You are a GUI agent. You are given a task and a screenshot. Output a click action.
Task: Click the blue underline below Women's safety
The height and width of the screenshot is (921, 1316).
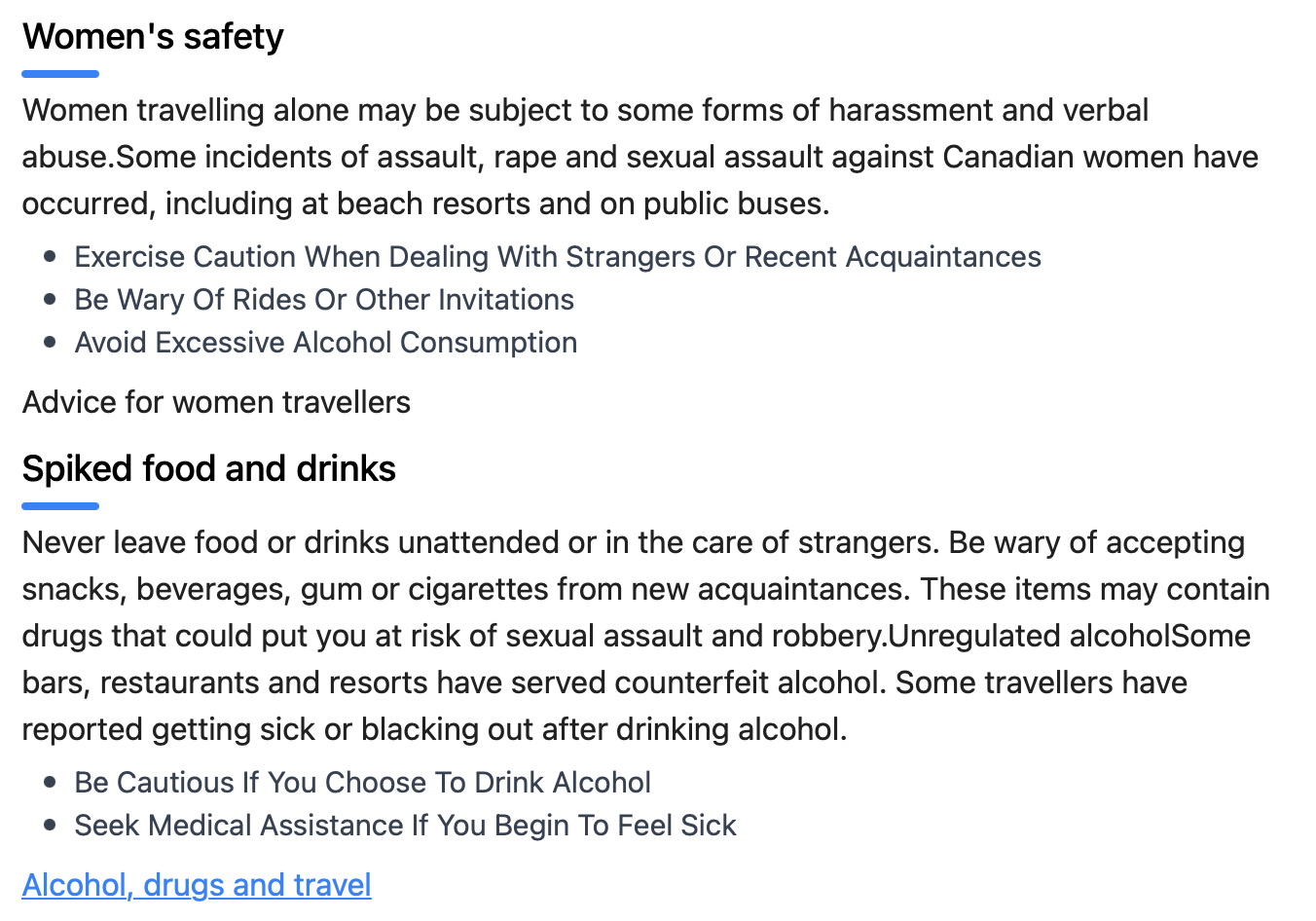tap(60, 74)
